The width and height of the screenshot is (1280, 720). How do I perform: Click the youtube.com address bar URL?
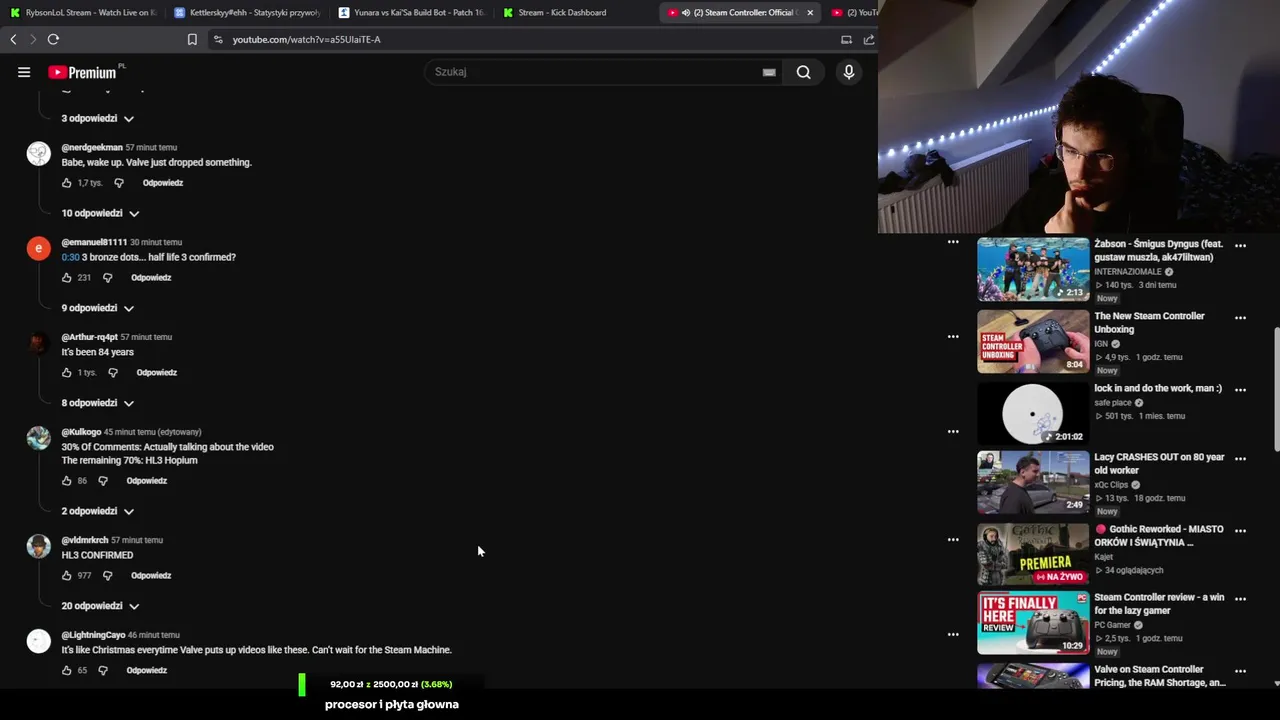click(x=306, y=39)
